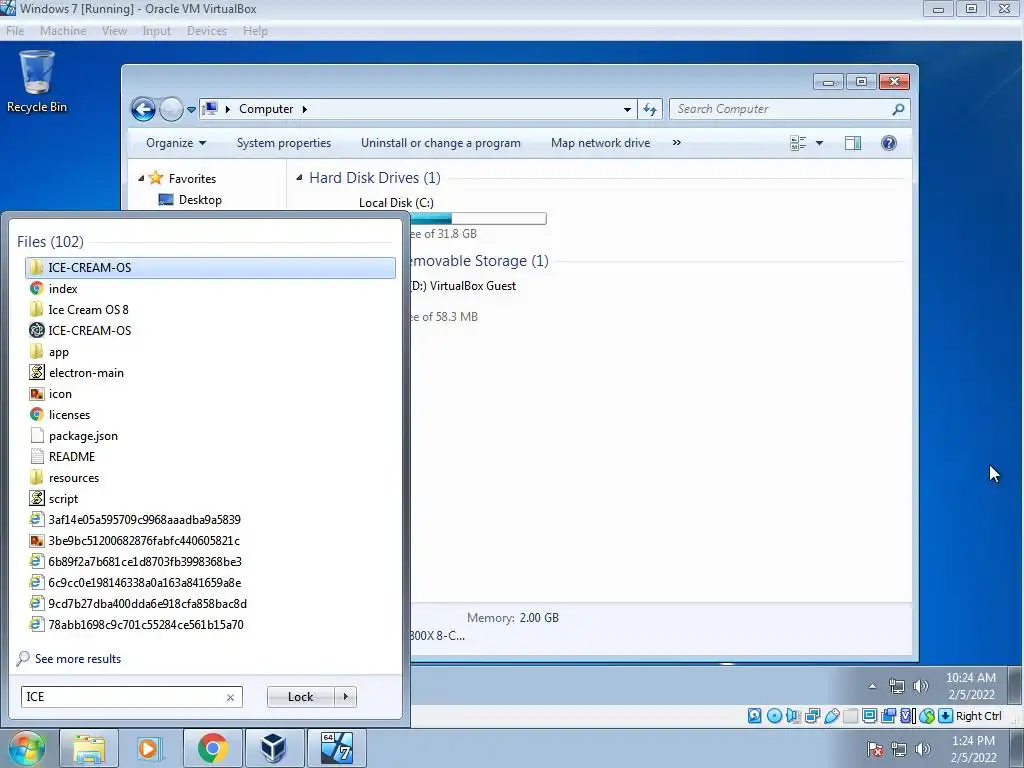Viewport: 1024px width, 768px height.
Task: Open file 6c9cc0e198146338a0a163a841659a8e
Action: point(210,583)
